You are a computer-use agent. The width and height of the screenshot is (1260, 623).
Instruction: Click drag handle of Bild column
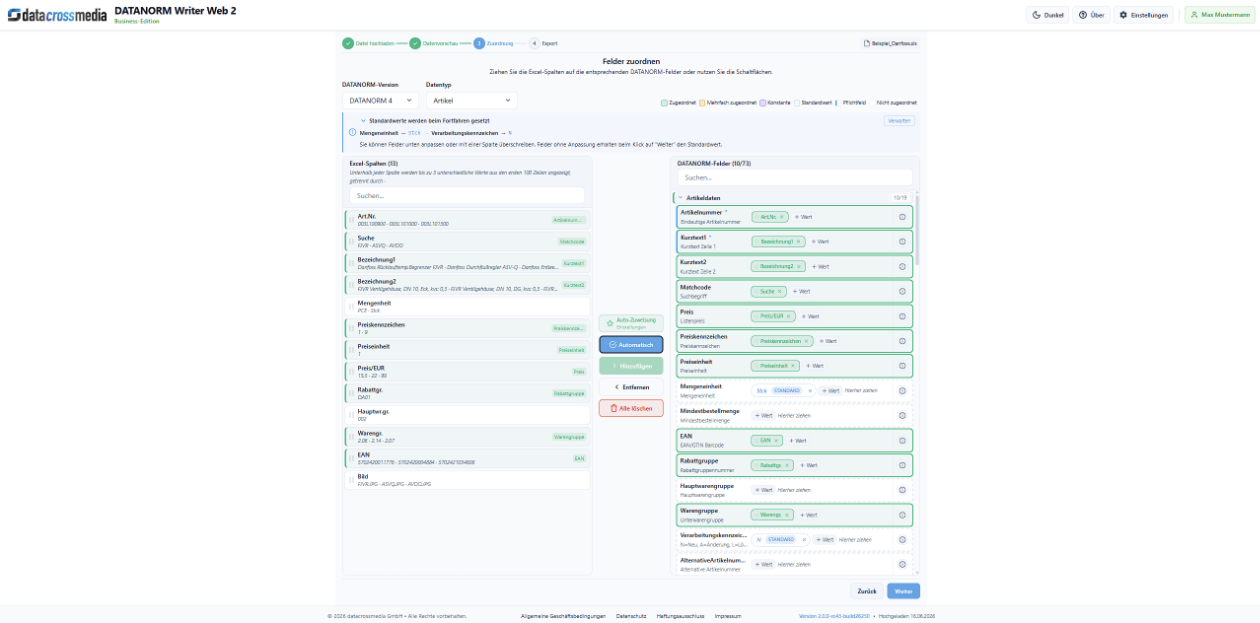coord(352,480)
